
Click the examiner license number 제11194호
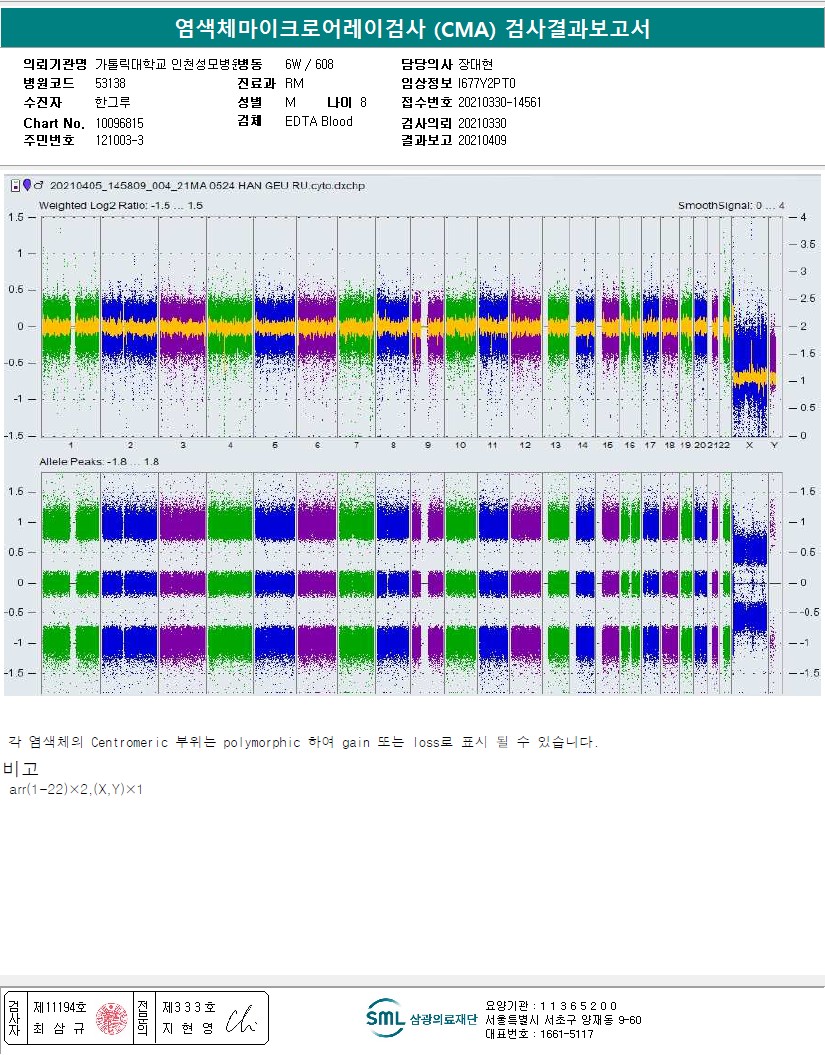[59, 1007]
